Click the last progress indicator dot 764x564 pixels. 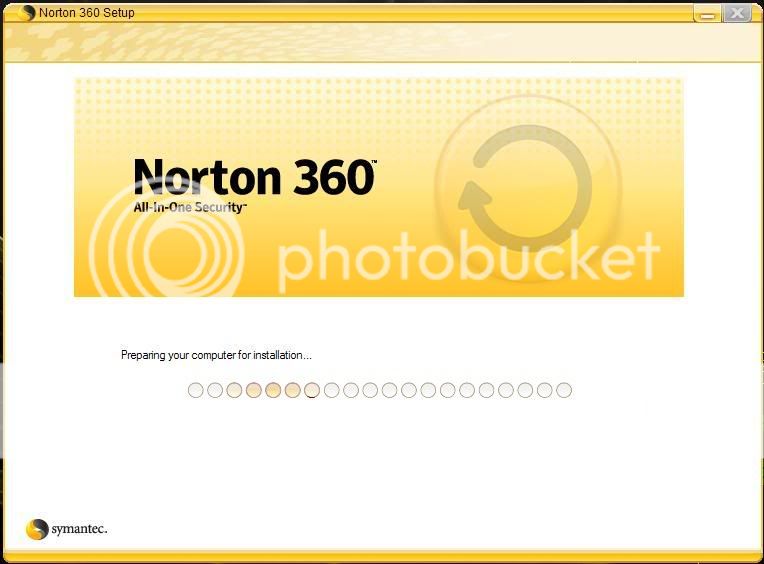(564, 390)
